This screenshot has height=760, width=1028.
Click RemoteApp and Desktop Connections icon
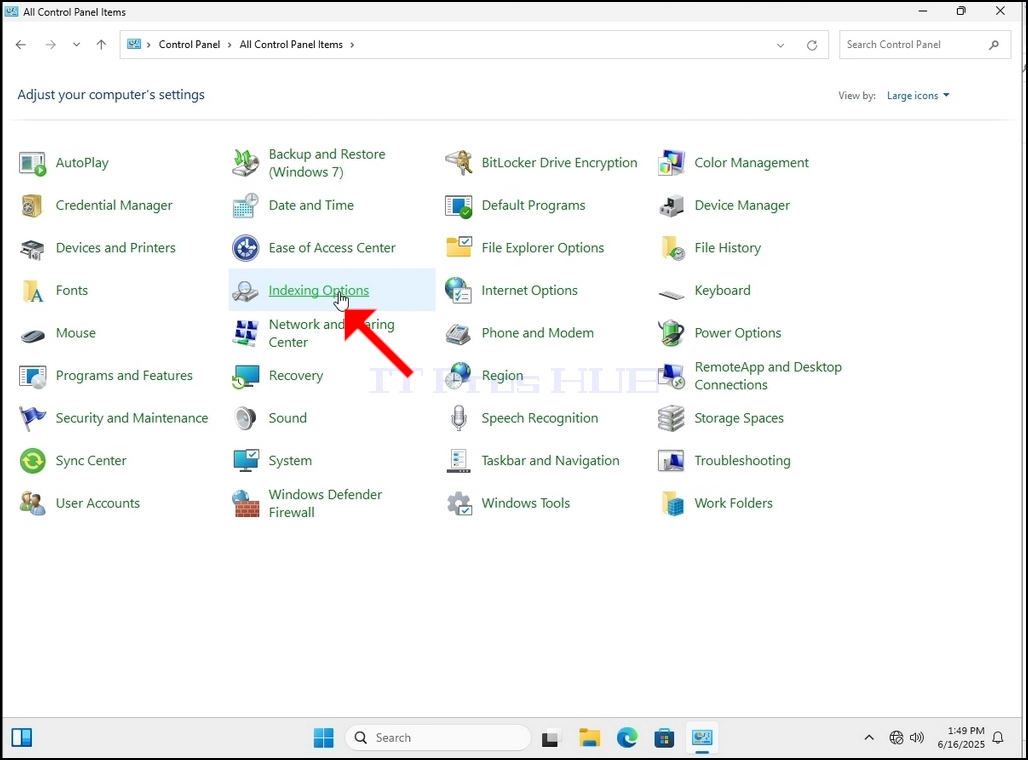[x=671, y=376]
